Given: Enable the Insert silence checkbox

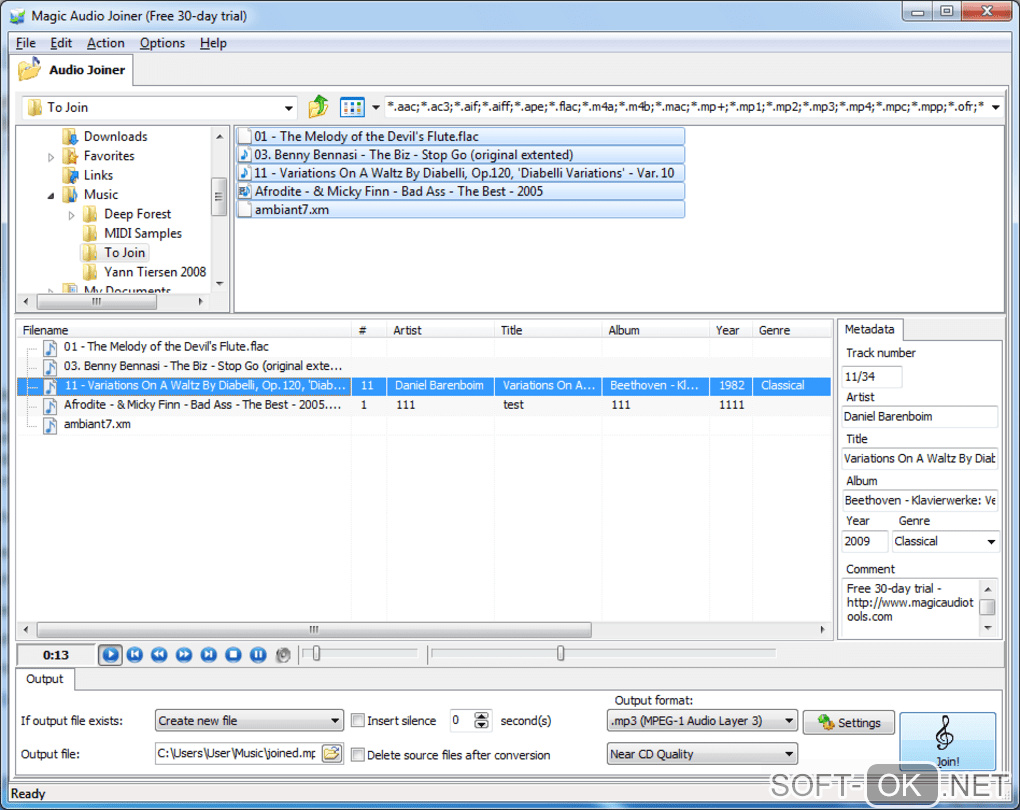Looking at the screenshot, I should 358,721.
